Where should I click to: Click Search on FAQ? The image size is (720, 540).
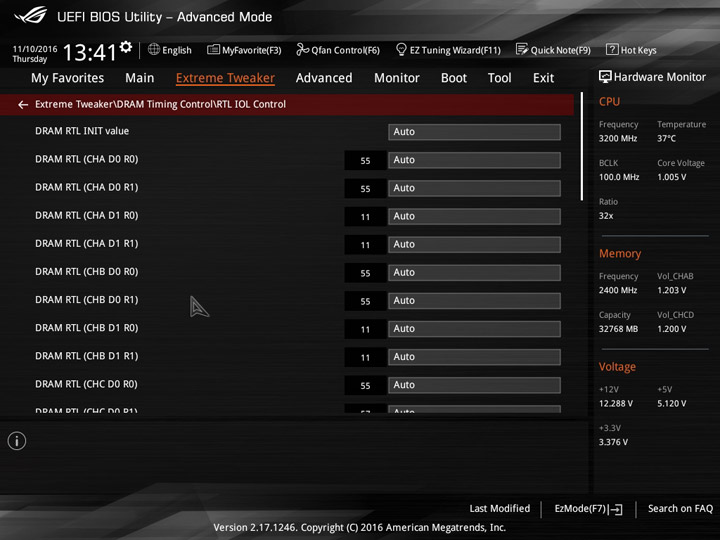click(x=680, y=508)
